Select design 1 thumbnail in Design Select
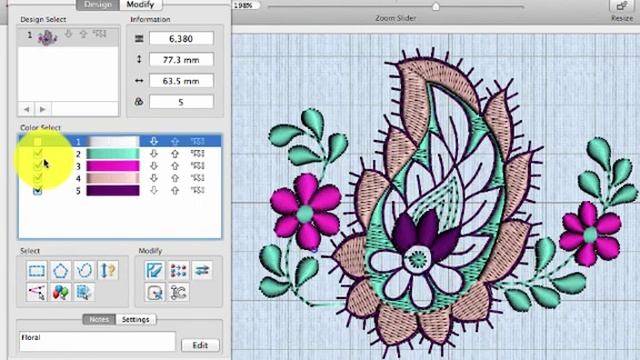640x360 pixels. pos(47,37)
